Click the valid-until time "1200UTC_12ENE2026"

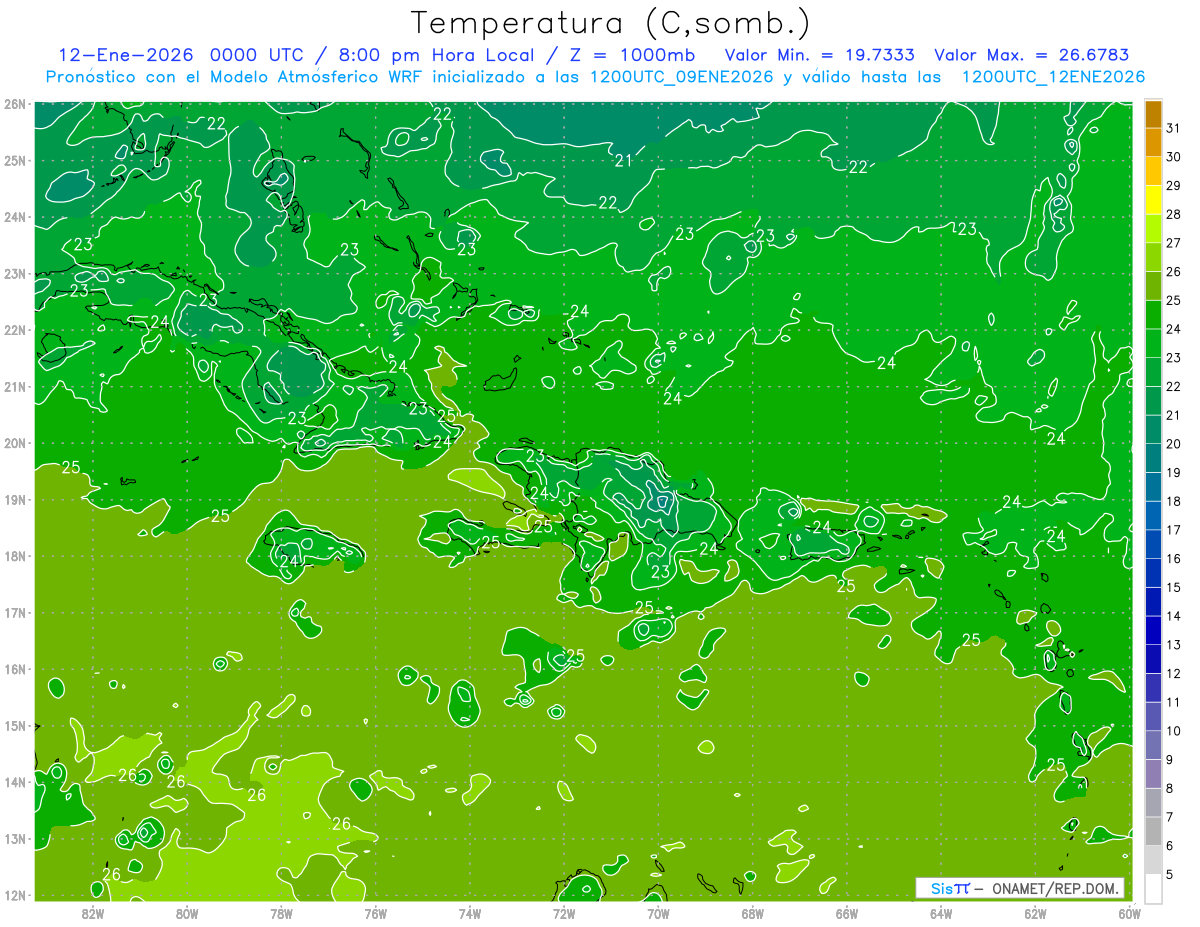(x=1053, y=77)
